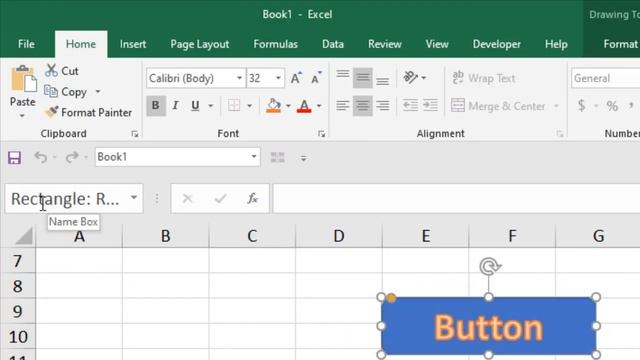Align text to the right

tap(382, 106)
